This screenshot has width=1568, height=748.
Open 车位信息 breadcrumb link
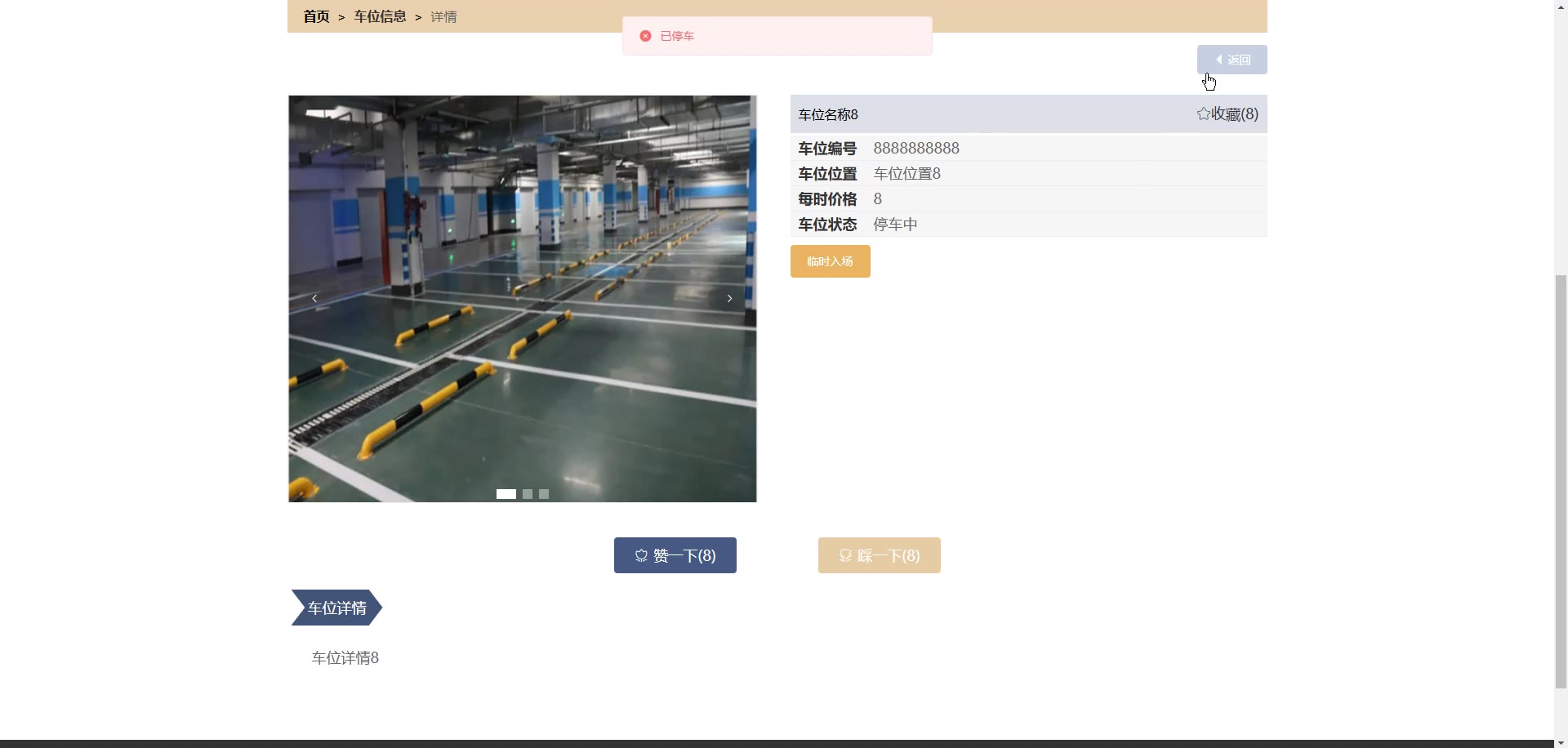[380, 16]
